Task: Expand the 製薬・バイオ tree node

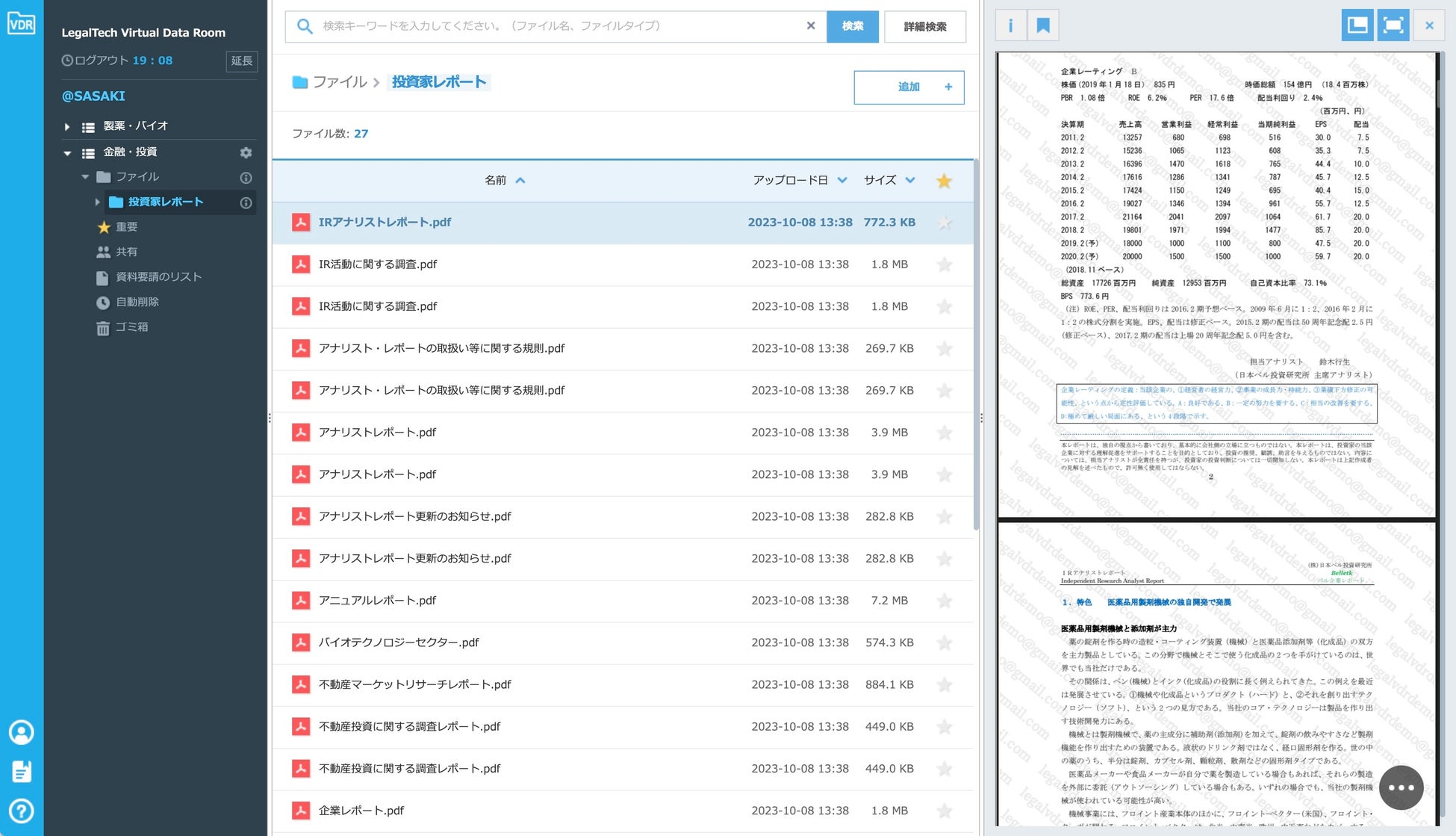Action: click(x=67, y=127)
